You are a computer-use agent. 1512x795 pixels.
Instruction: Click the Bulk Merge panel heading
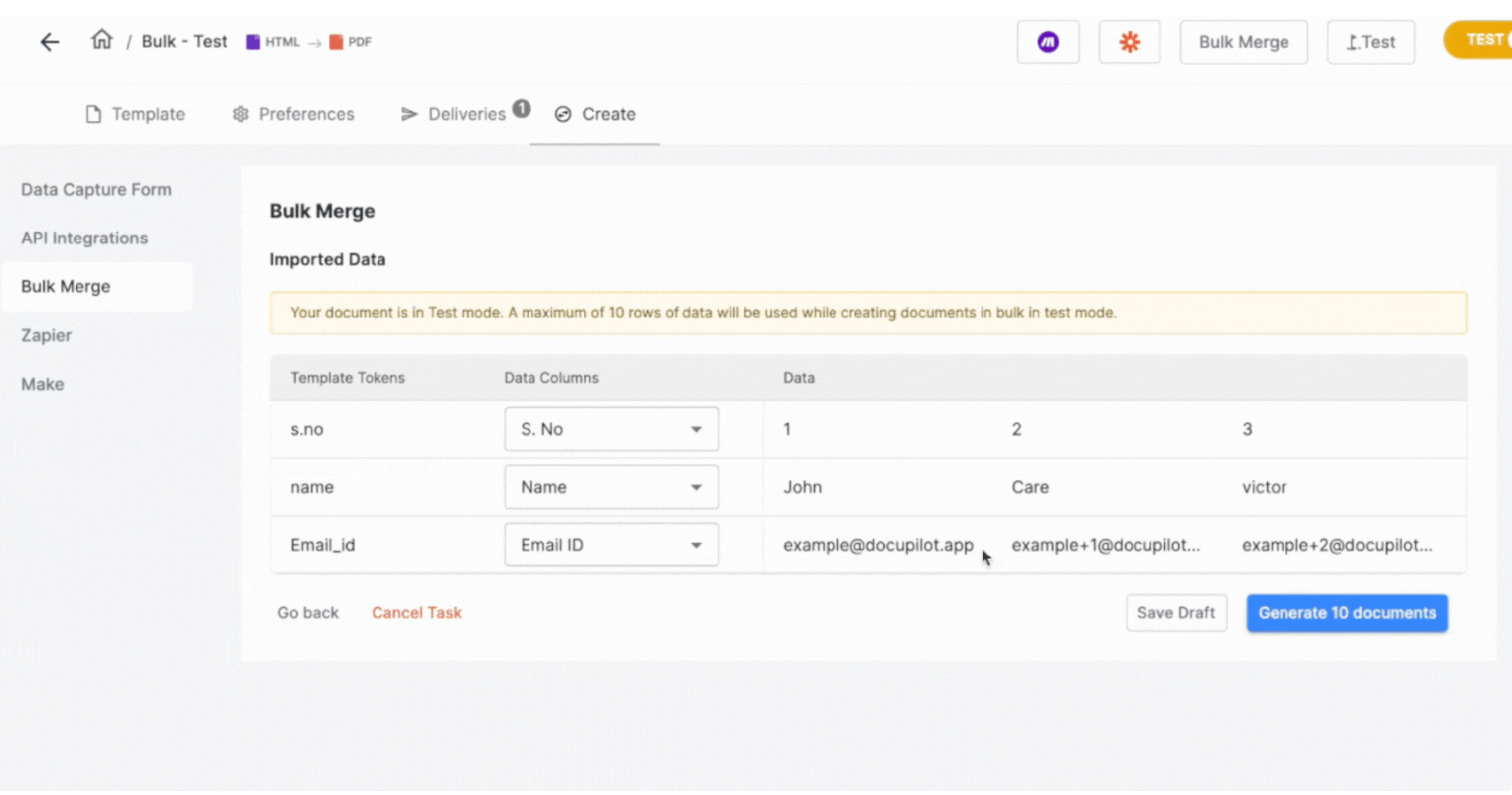pyautogui.click(x=322, y=211)
